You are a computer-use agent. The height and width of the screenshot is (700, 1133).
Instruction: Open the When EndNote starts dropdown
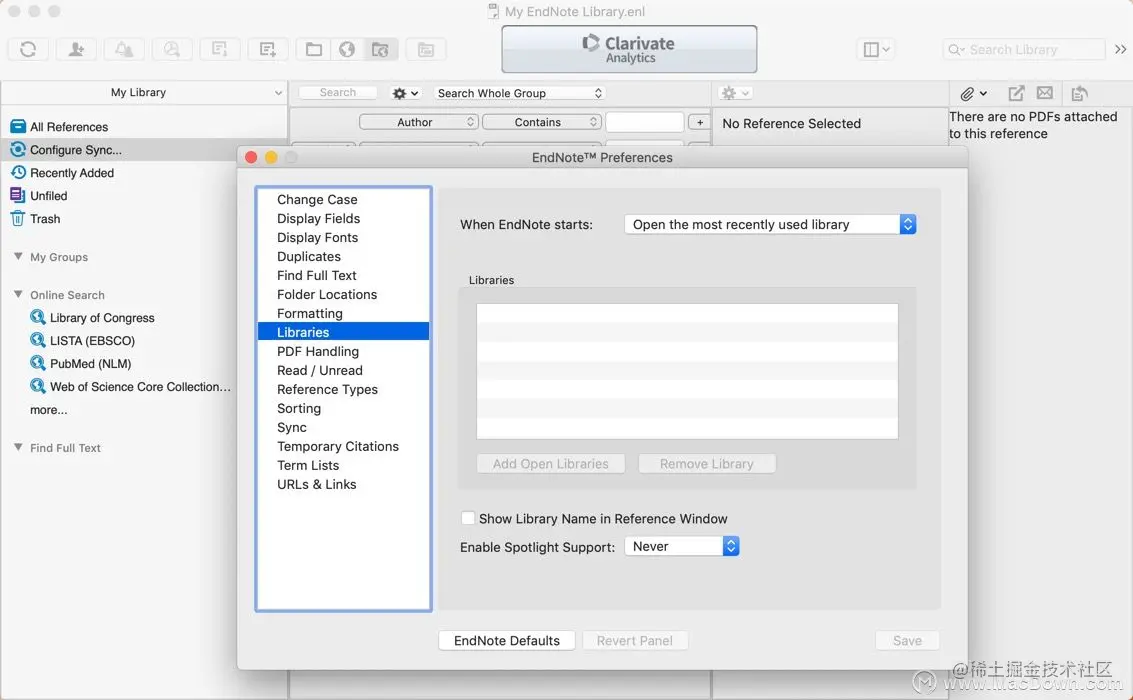(x=770, y=224)
